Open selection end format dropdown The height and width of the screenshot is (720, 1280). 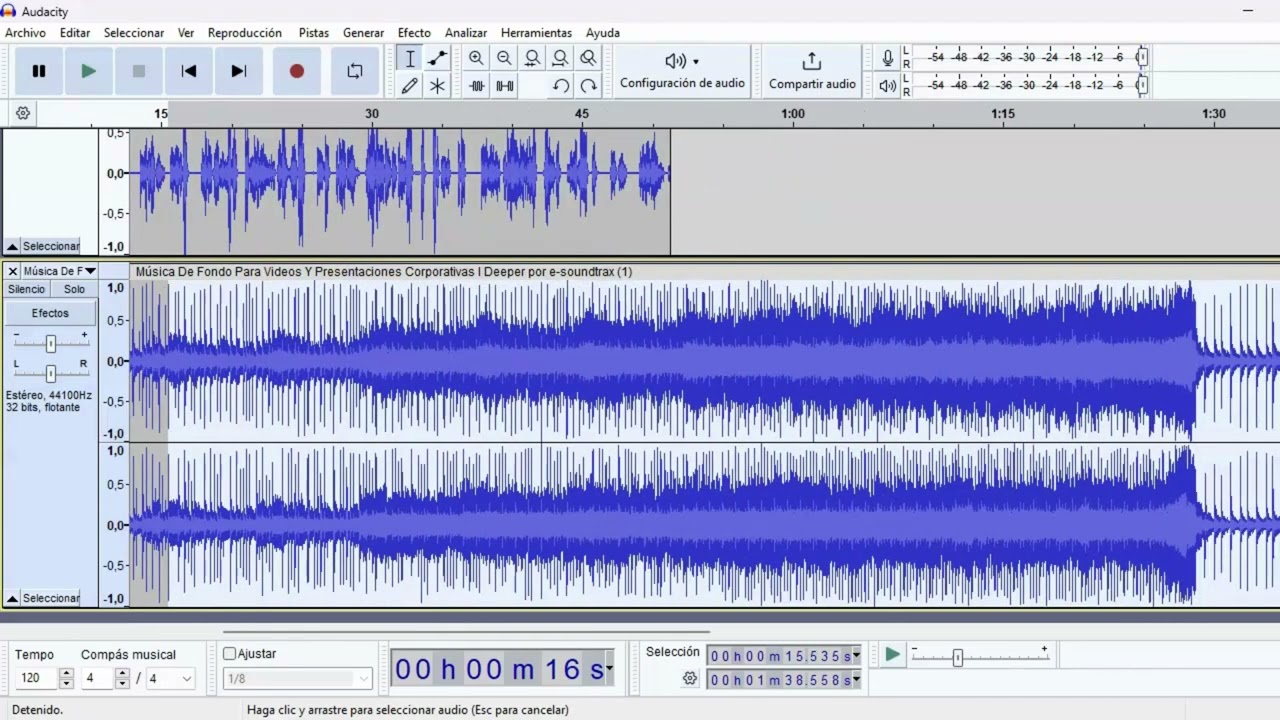click(x=856, y=680)
